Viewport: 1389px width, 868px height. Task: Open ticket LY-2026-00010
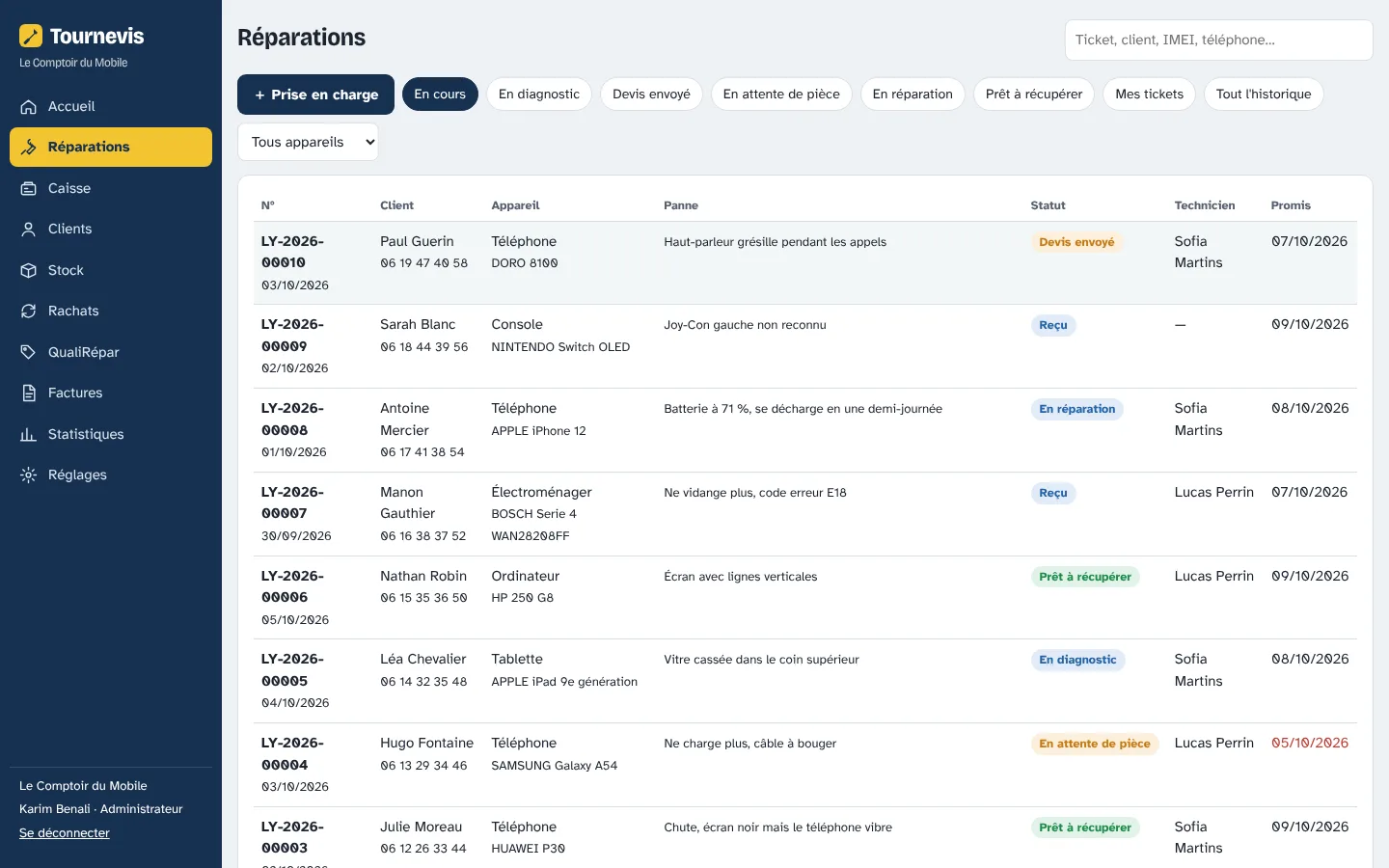tap(292, 252)
